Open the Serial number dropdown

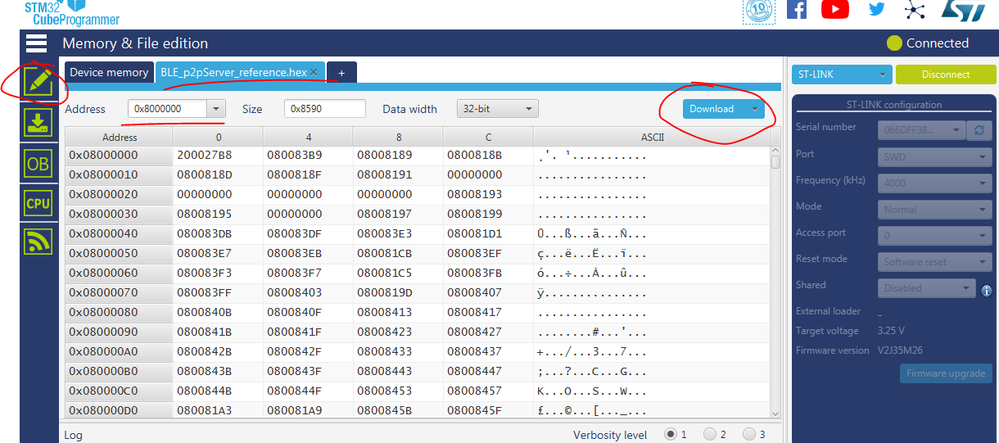[921, 130]
